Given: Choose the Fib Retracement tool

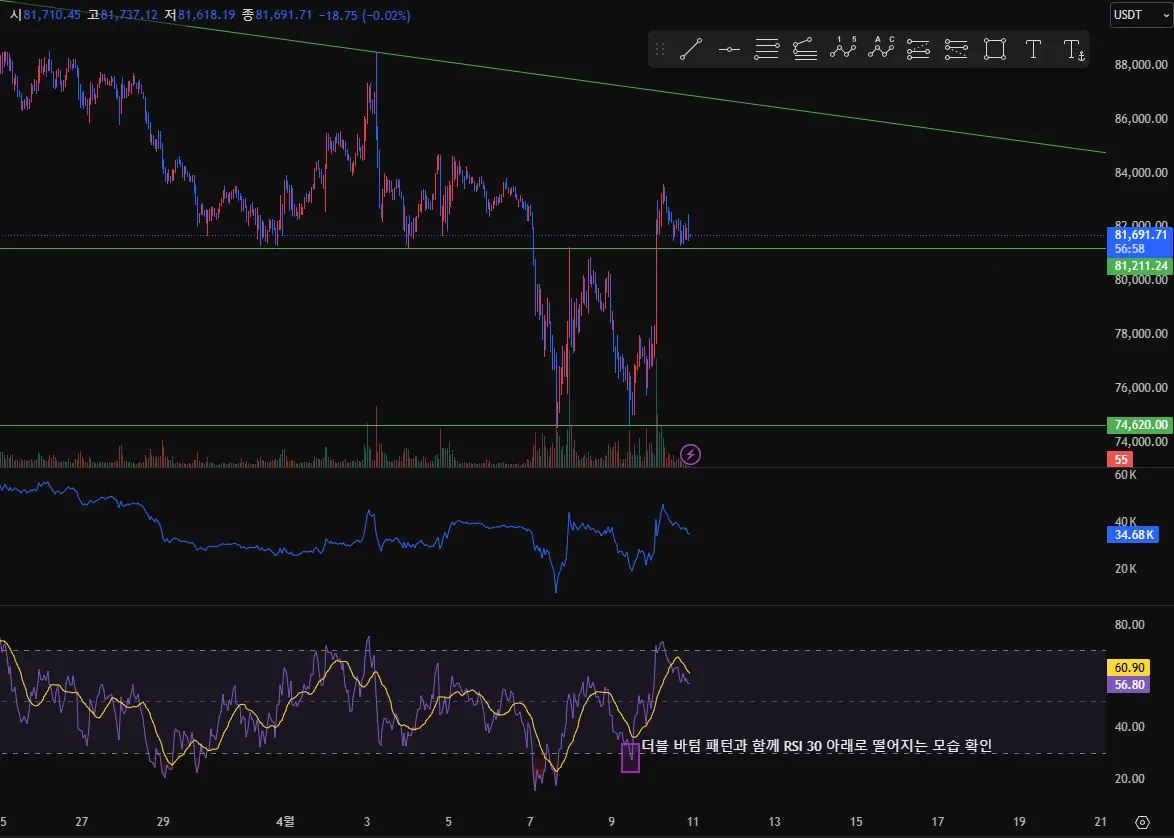Looking at the screenshot, I should point(767,49).
